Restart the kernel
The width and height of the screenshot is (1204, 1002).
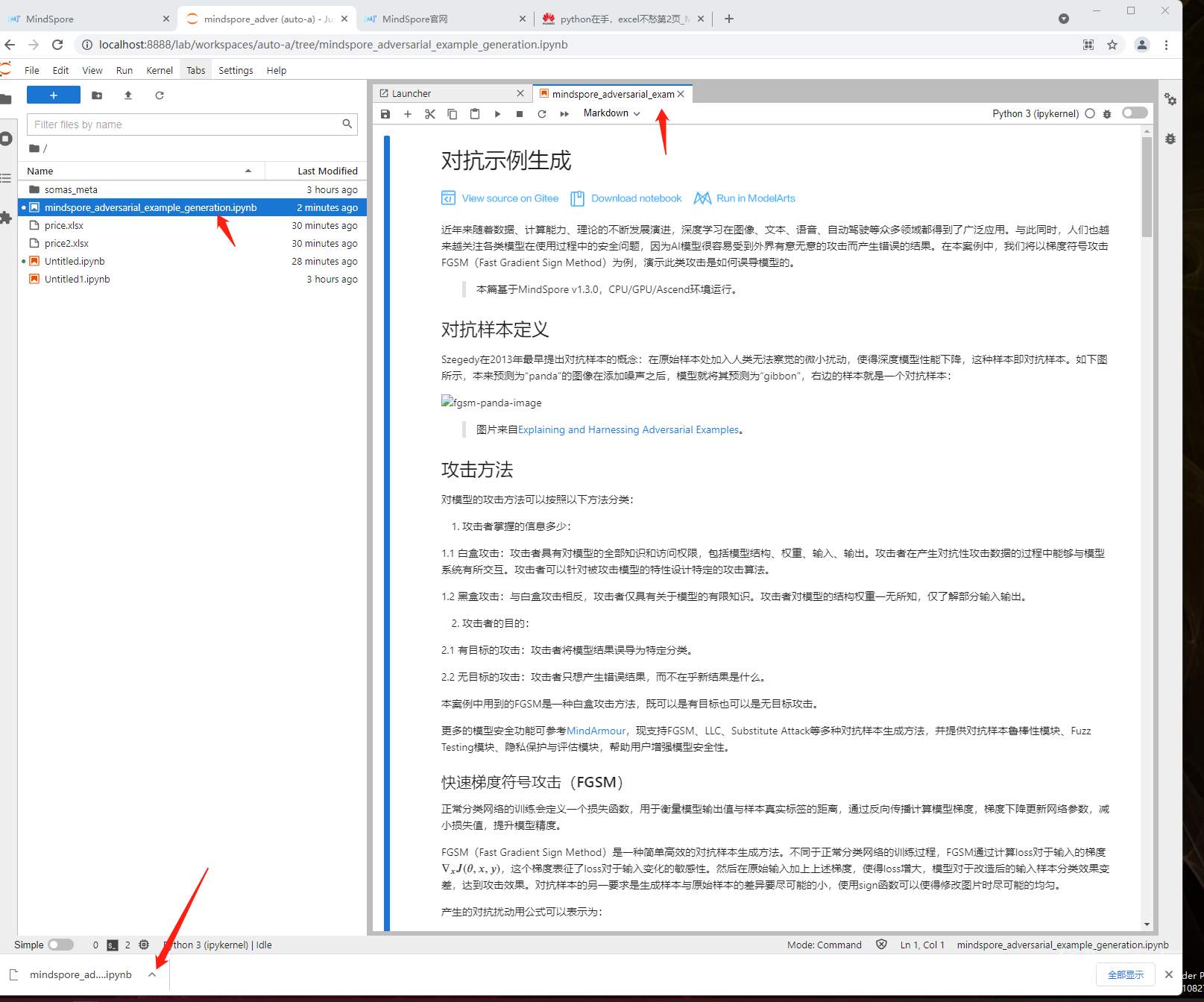542,114
